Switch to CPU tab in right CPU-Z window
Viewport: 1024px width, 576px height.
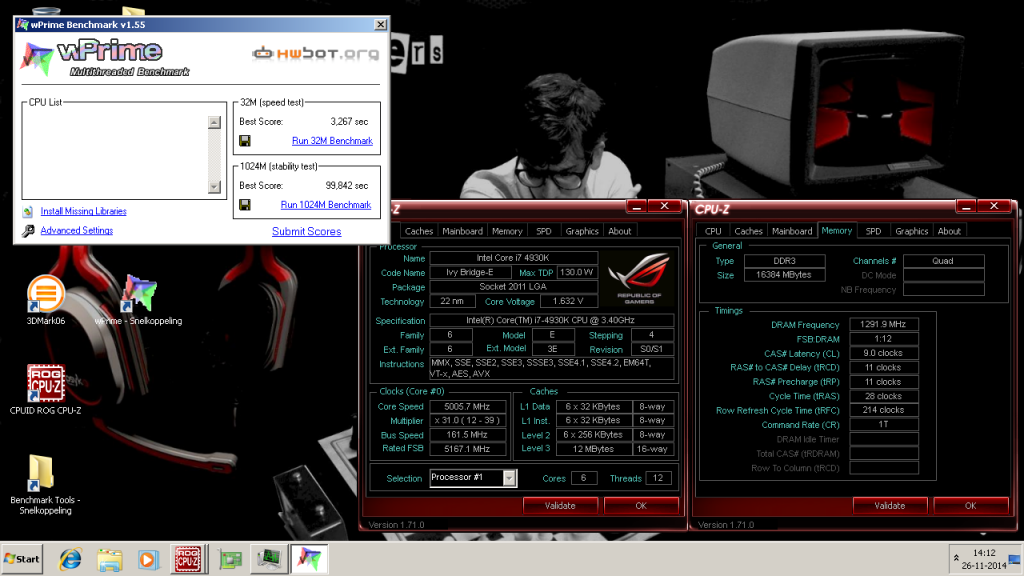[713, 231]
